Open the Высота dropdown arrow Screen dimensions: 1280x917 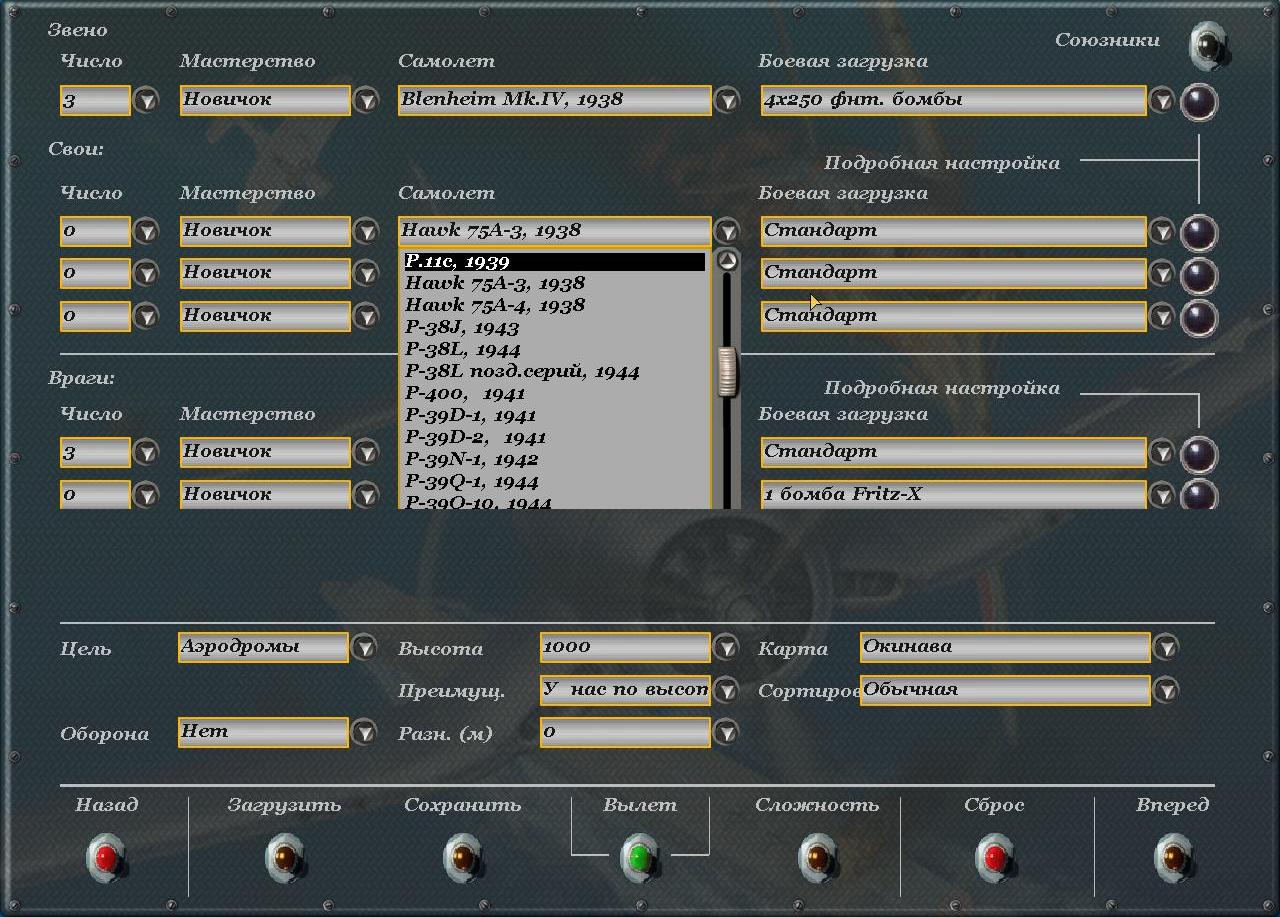click(726, 648)
